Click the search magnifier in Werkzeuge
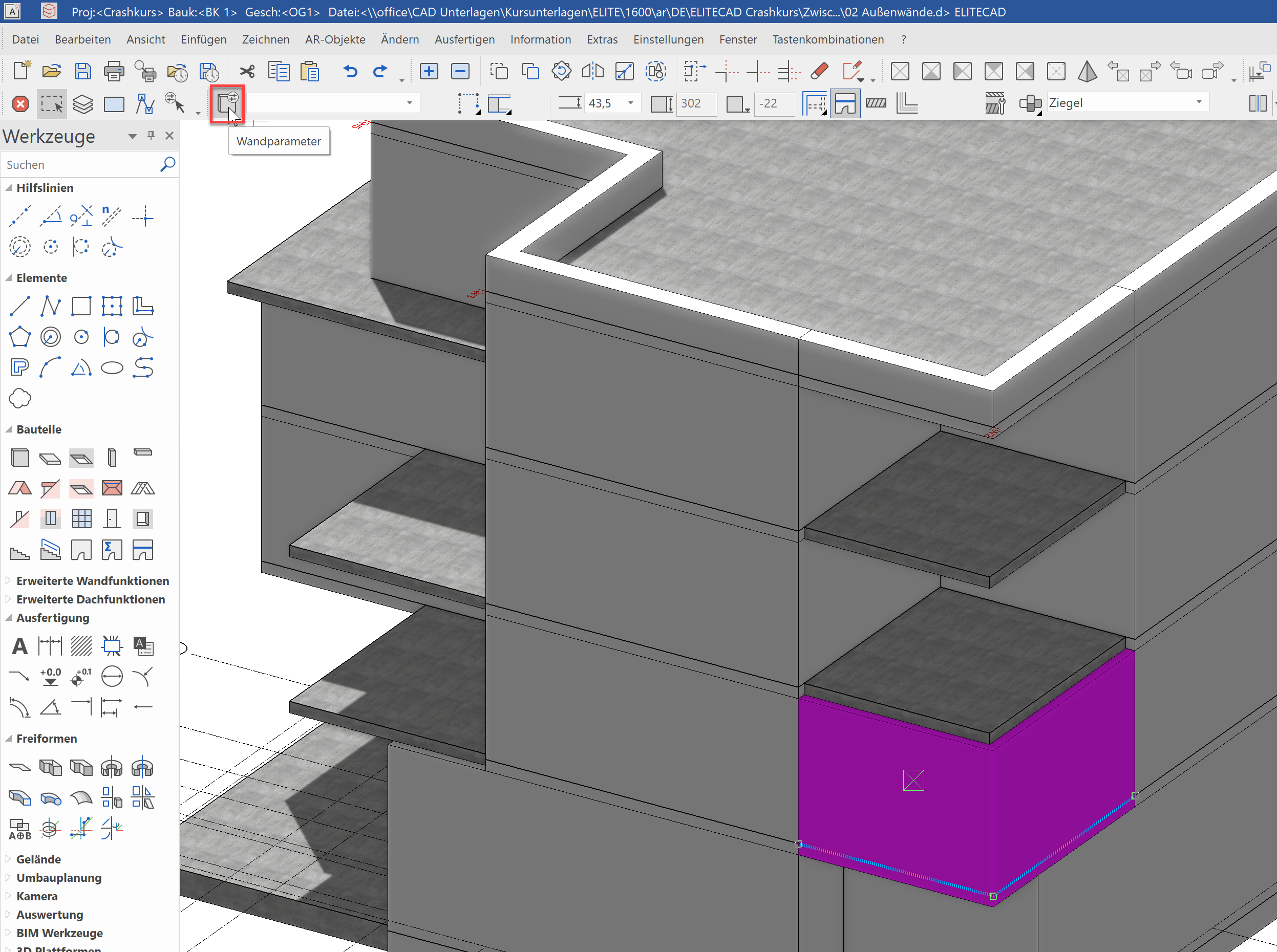The image size is (1277, 952). pyautogui.click(x=167, y=165)
